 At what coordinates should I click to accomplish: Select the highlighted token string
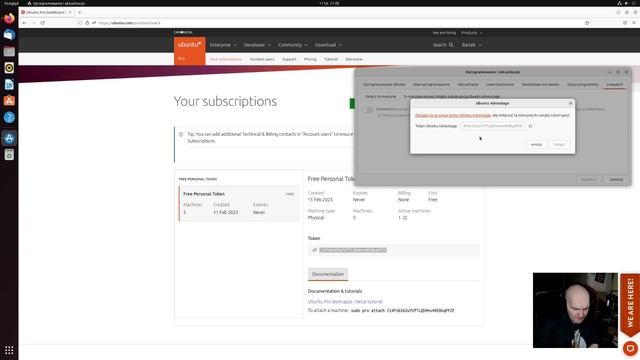(353, 250)
